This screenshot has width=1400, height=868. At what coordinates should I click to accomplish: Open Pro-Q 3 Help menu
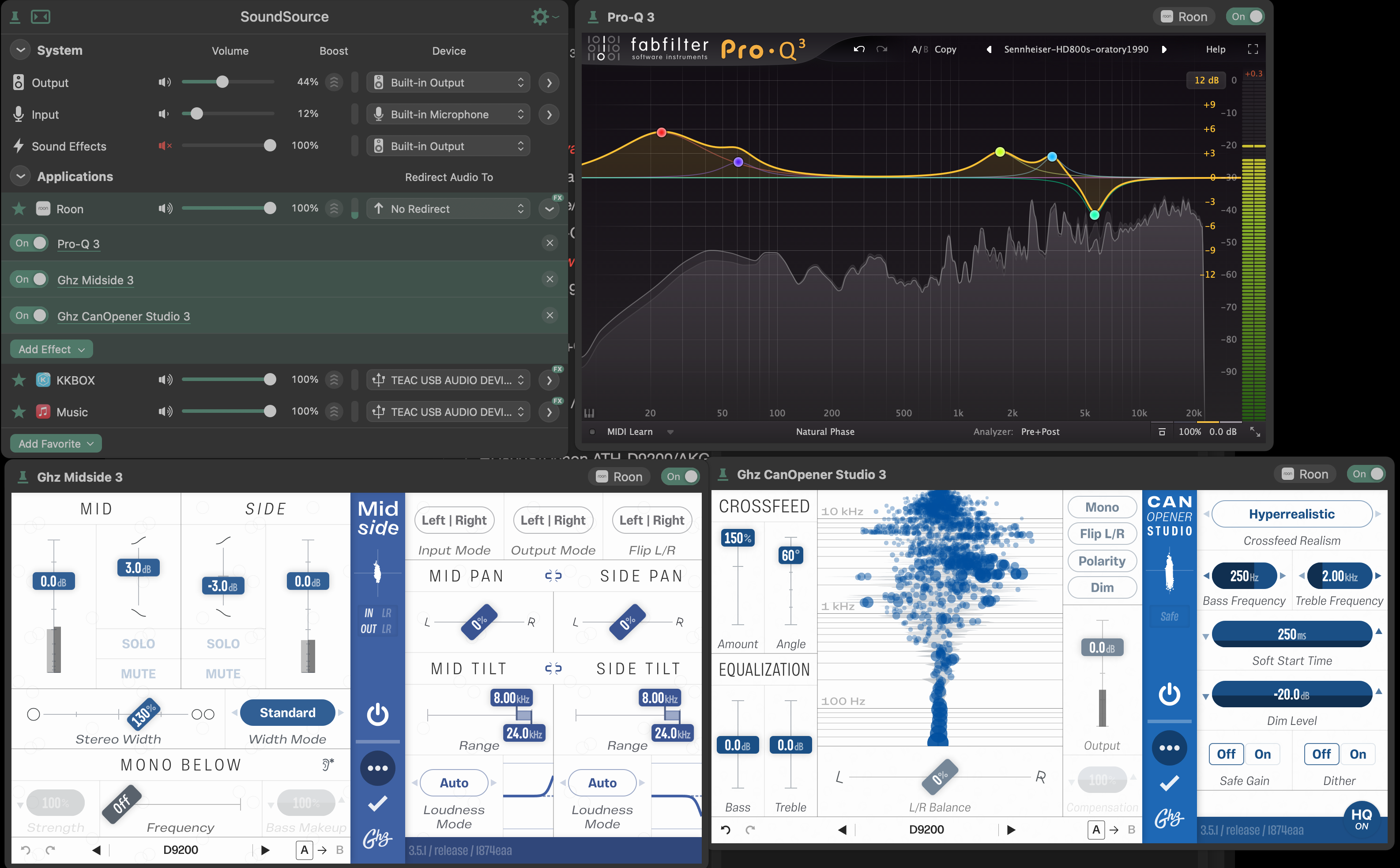pos(1215,49)
